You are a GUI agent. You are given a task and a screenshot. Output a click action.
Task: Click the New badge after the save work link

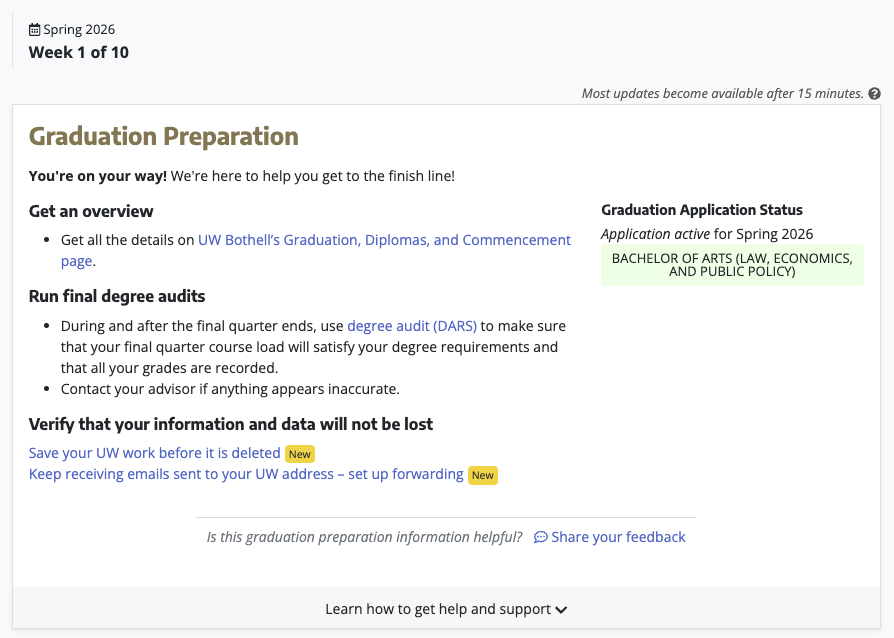[300, 454]
